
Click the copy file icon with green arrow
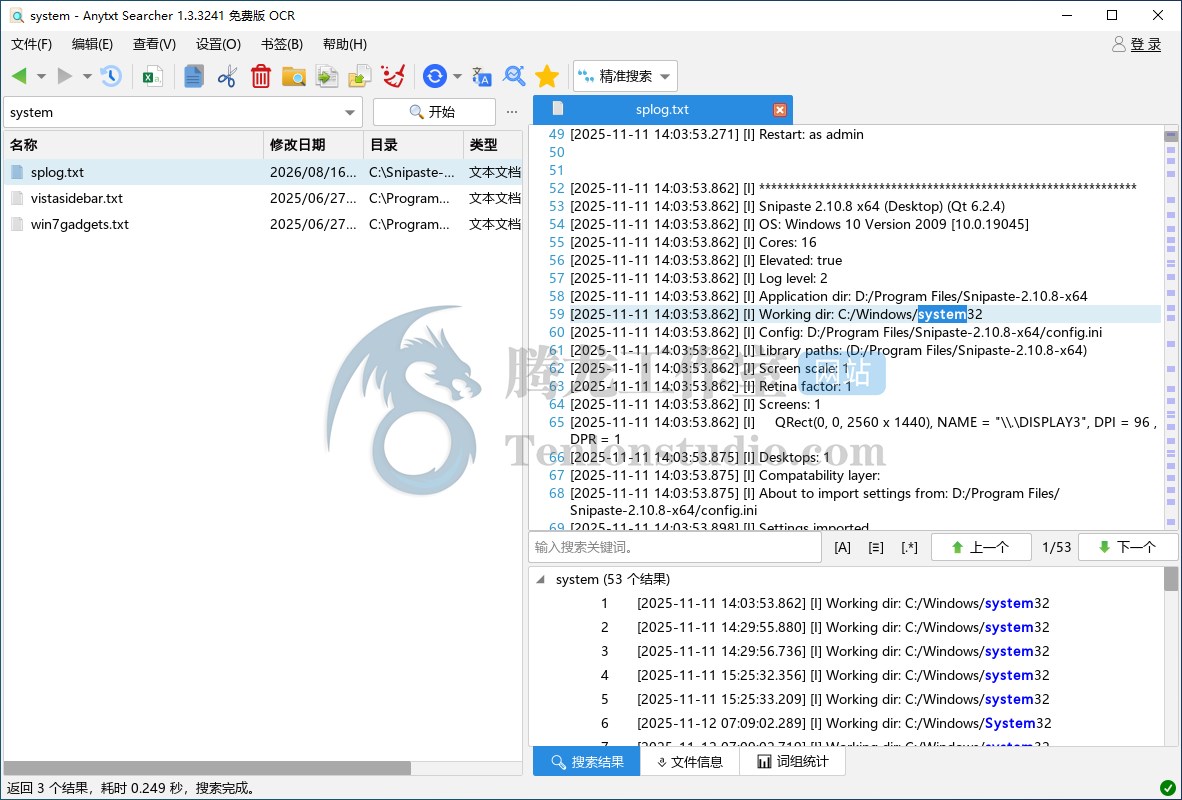point(326,76)
